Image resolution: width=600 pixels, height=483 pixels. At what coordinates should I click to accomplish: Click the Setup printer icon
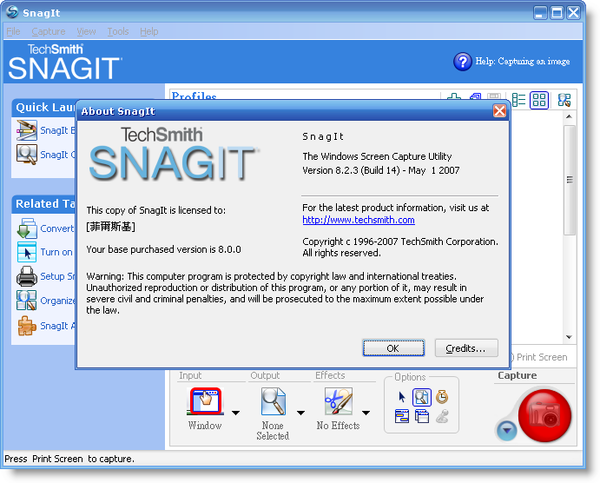pos(26,276)
